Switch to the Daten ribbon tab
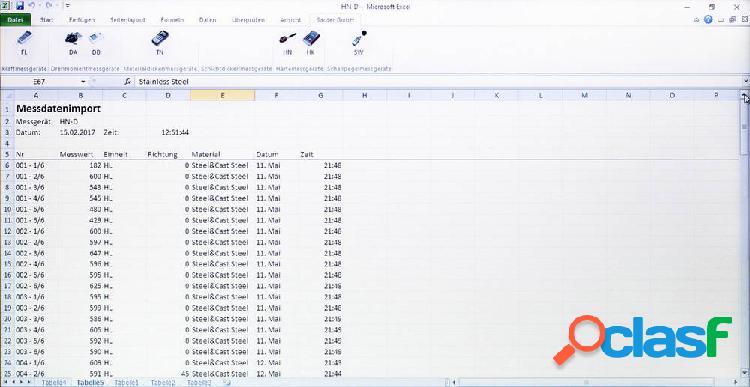The image size is (750, 387). pyautogui.click(x=208, y=20)
